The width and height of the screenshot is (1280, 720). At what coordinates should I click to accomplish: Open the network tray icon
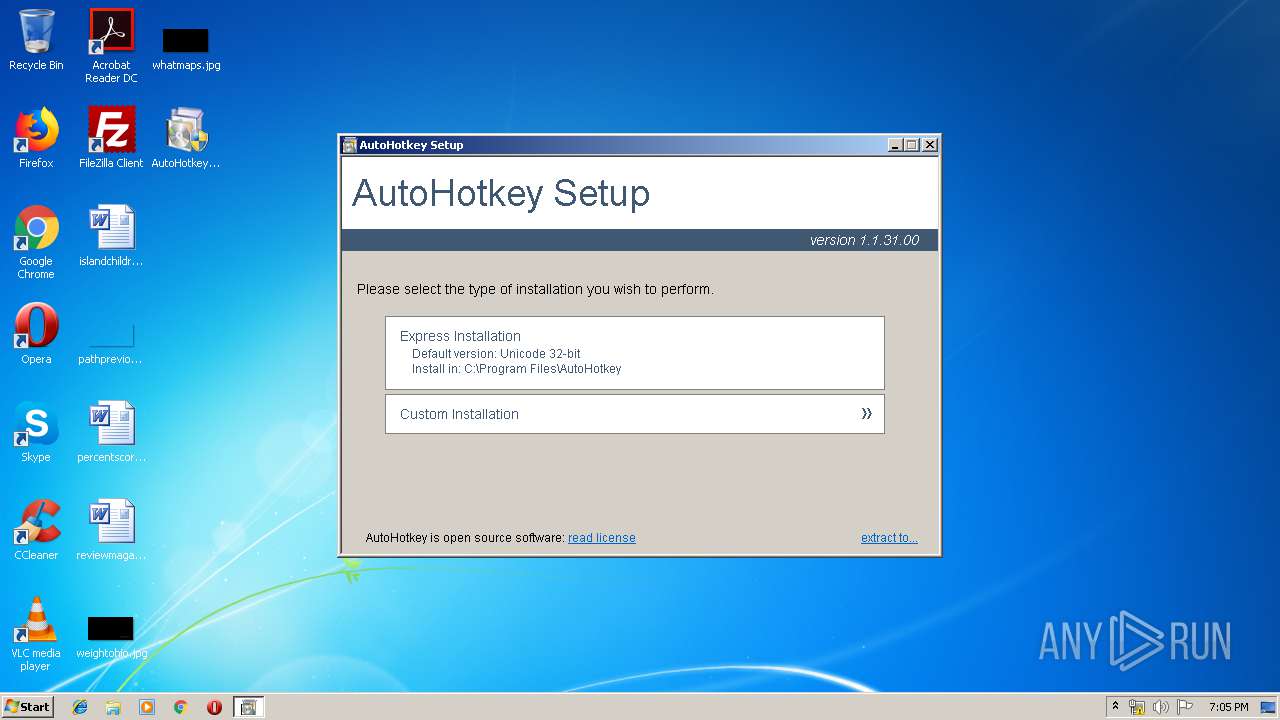(x=1137, y=707)
